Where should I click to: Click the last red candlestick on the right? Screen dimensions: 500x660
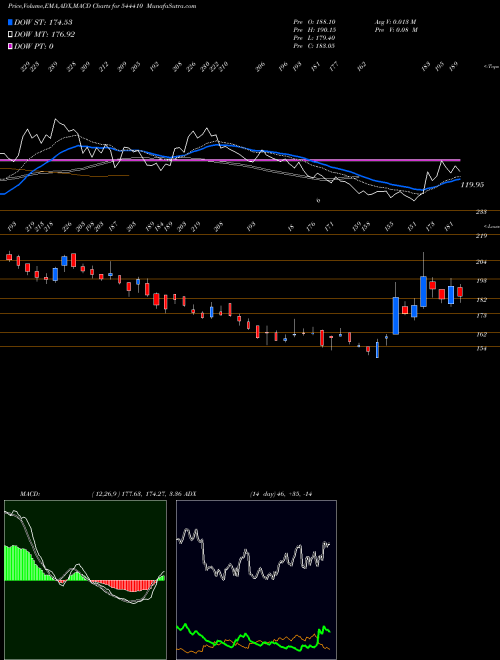pyautogui.click(x=460, y=293)
